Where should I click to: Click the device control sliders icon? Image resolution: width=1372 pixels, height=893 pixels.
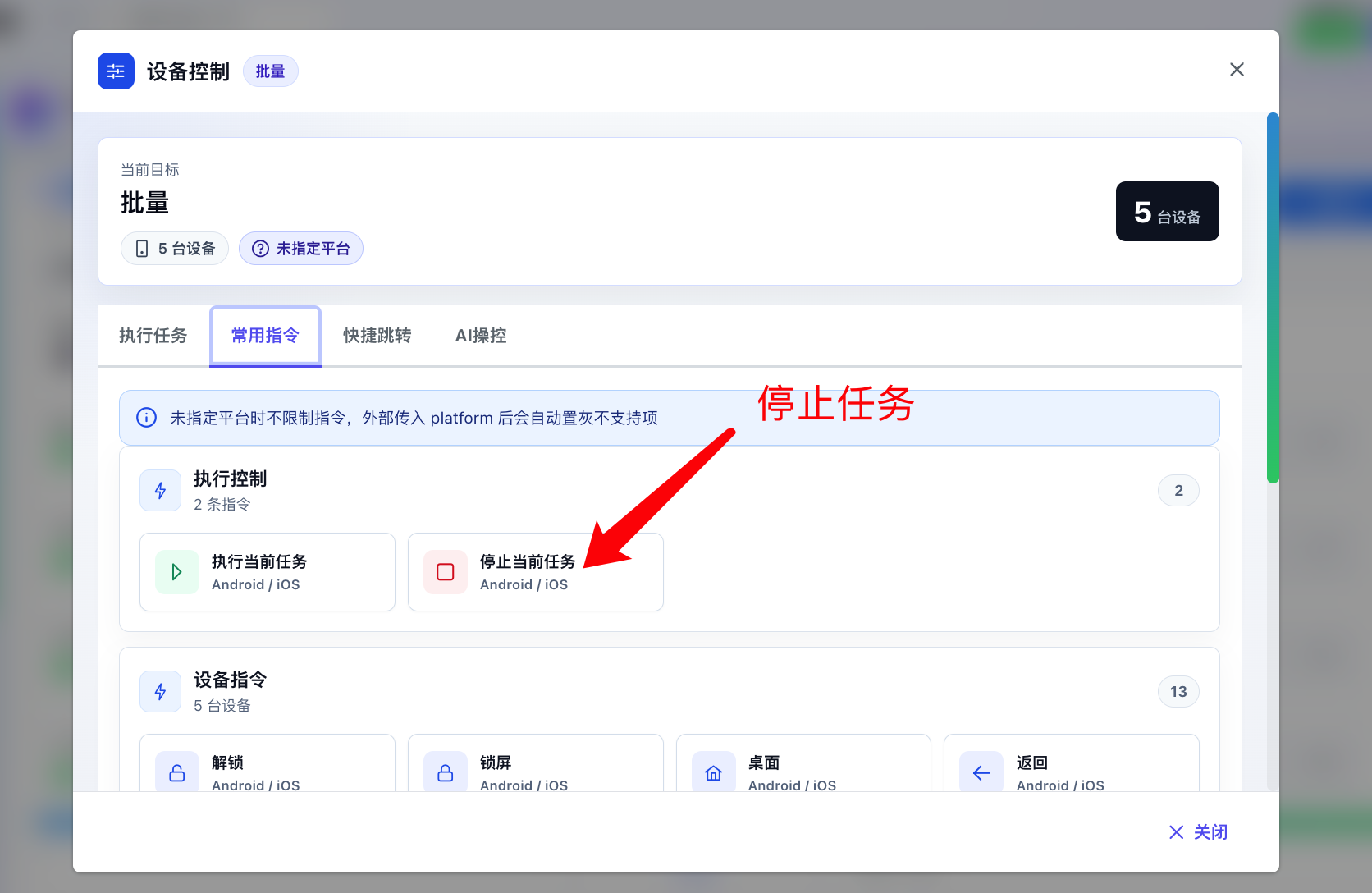tap(116, 71)
